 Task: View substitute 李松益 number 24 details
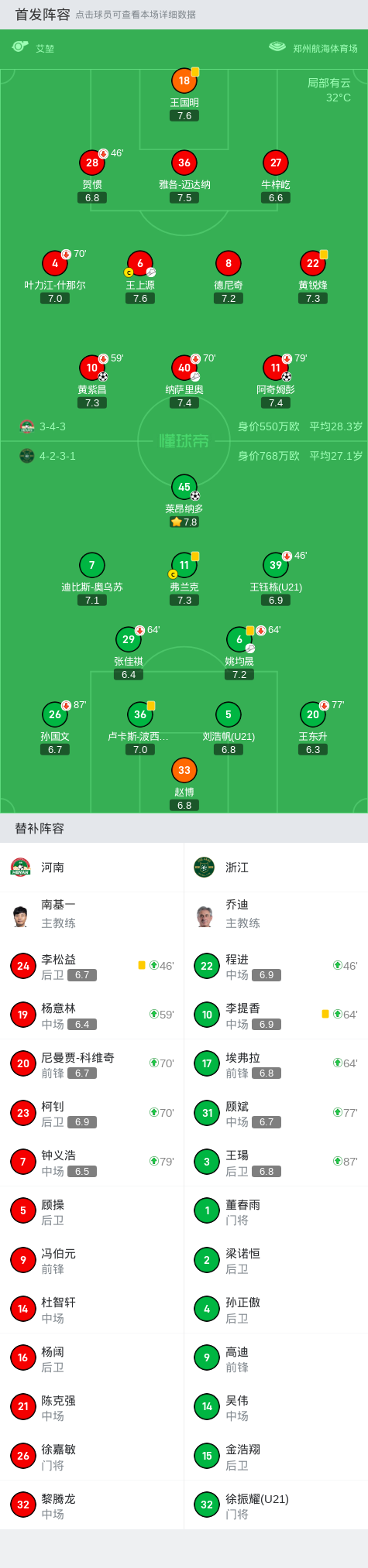[x=92, y=966]
